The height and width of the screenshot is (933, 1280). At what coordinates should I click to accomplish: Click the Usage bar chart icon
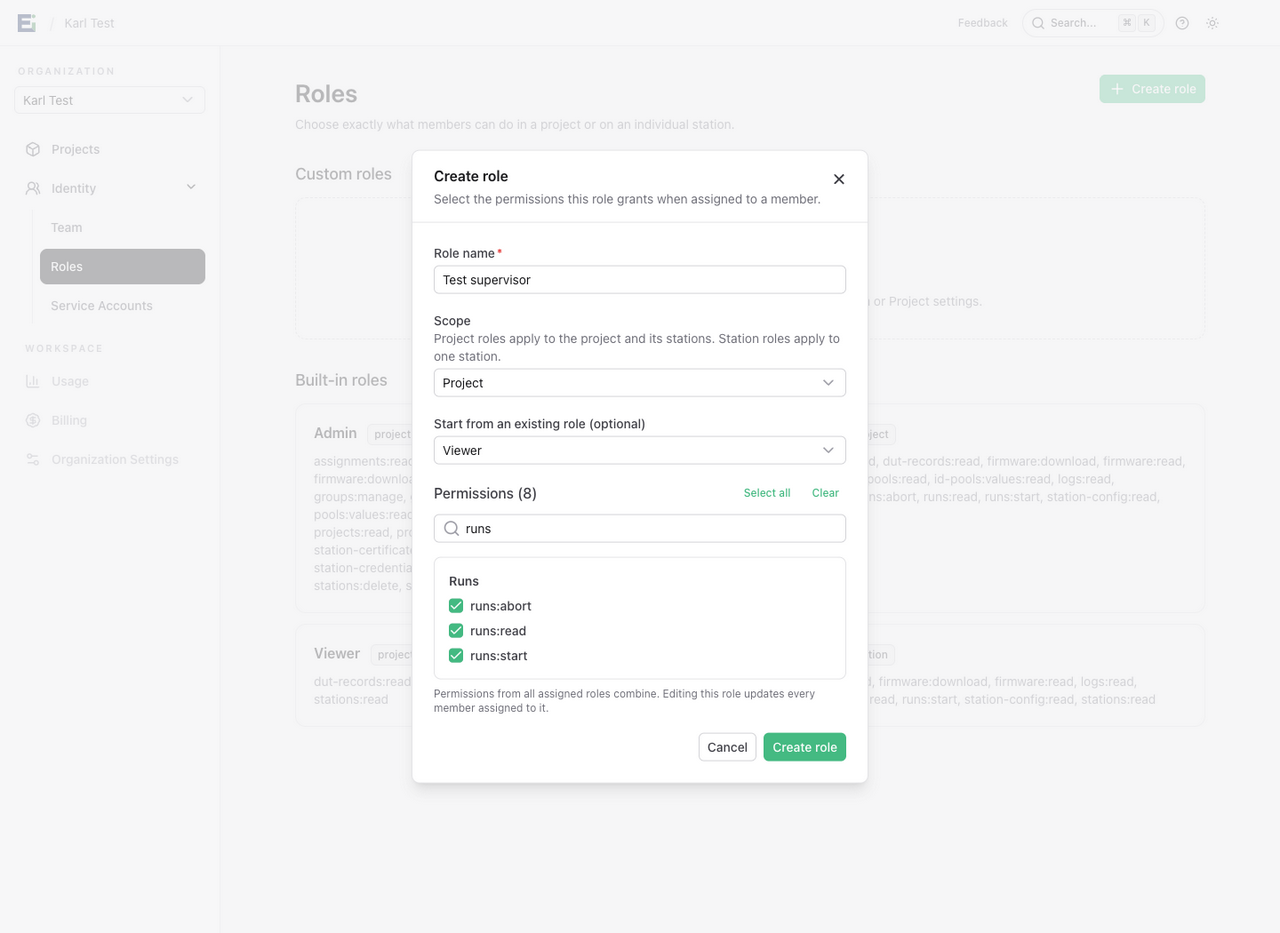click(33, 381)
